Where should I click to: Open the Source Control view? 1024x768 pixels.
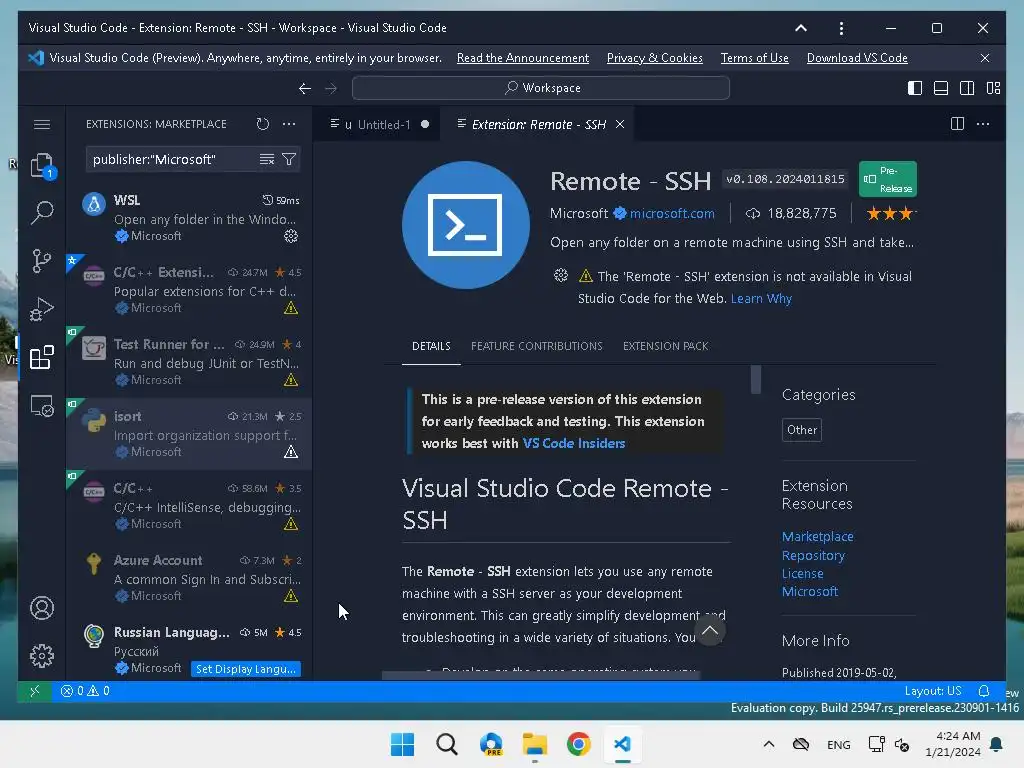[x=42, y=261]
